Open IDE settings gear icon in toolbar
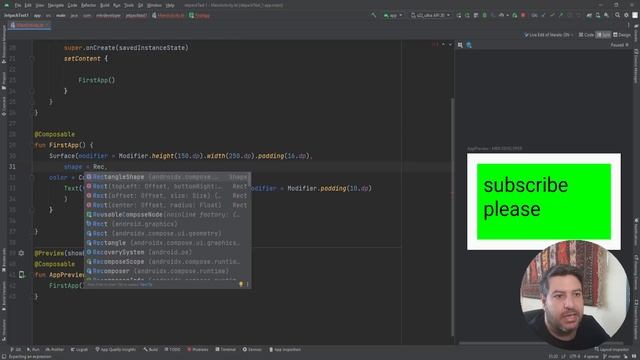The height and width of the screenshot is (360, 640). point(626,15)
